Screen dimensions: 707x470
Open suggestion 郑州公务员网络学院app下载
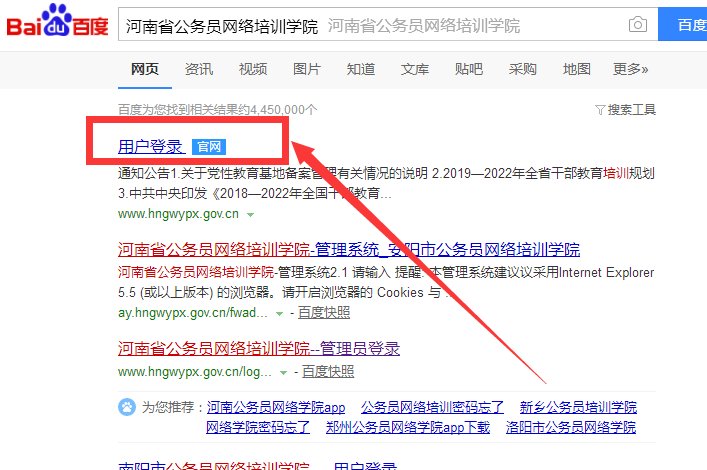click(x=408, y=427)
